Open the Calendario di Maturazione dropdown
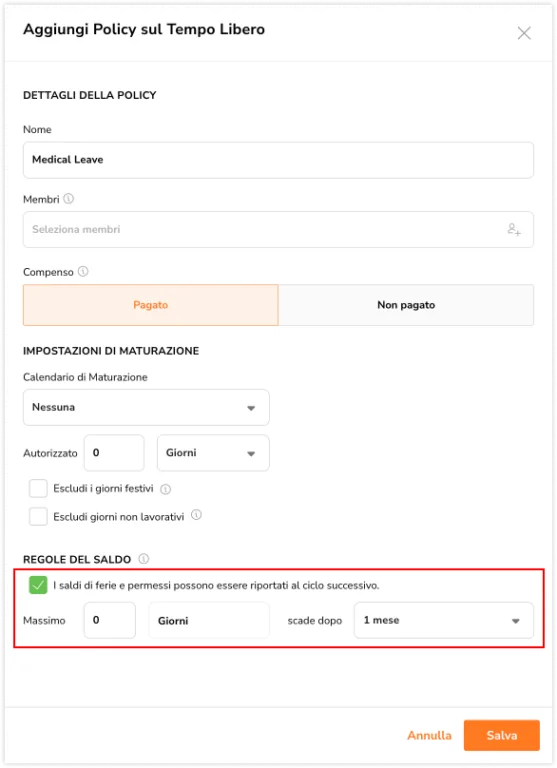Screen dimensions: 557x768 (146, 408)
